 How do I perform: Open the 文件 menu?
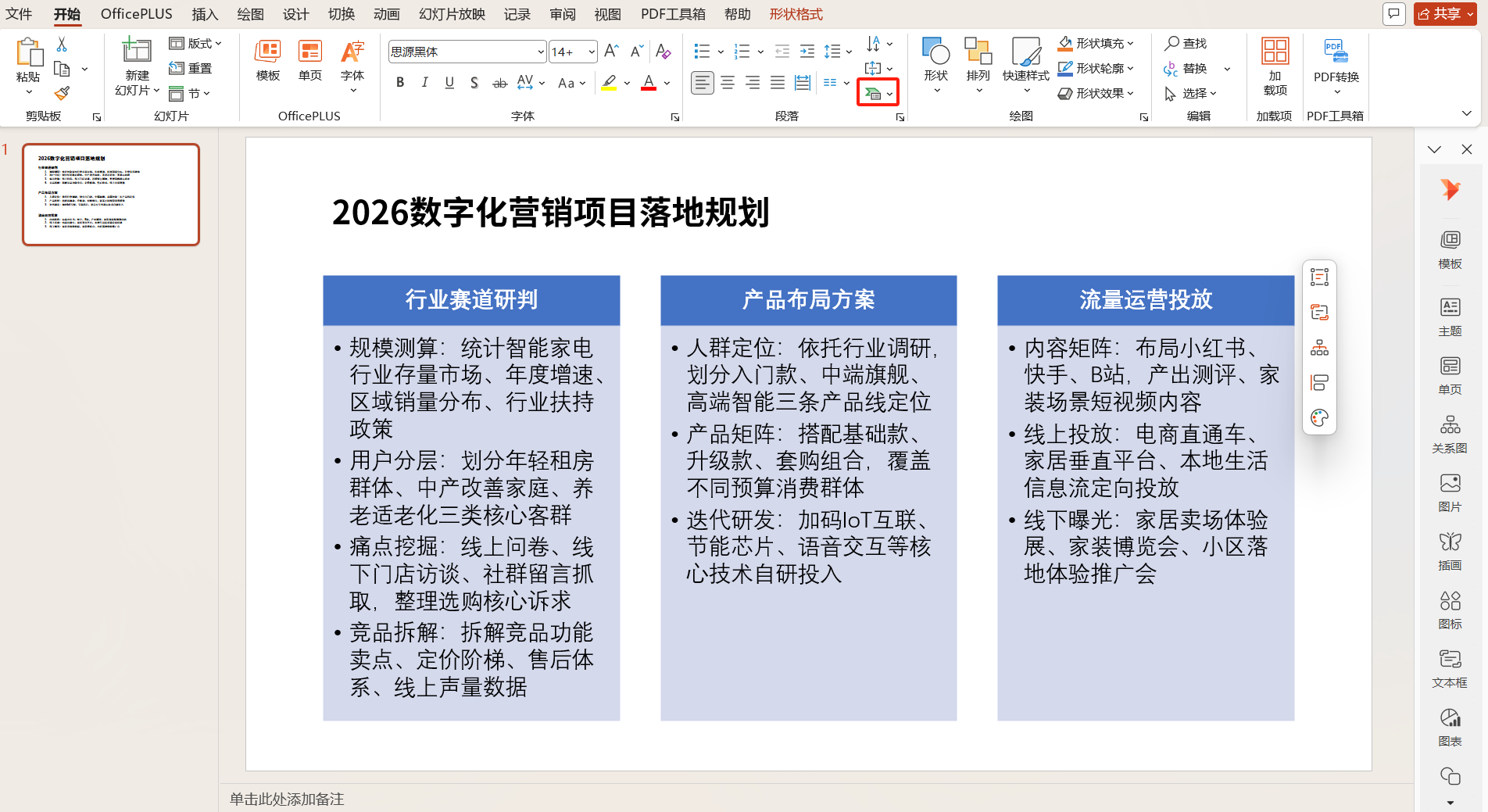pyautogui.click(x=19, y=14)
